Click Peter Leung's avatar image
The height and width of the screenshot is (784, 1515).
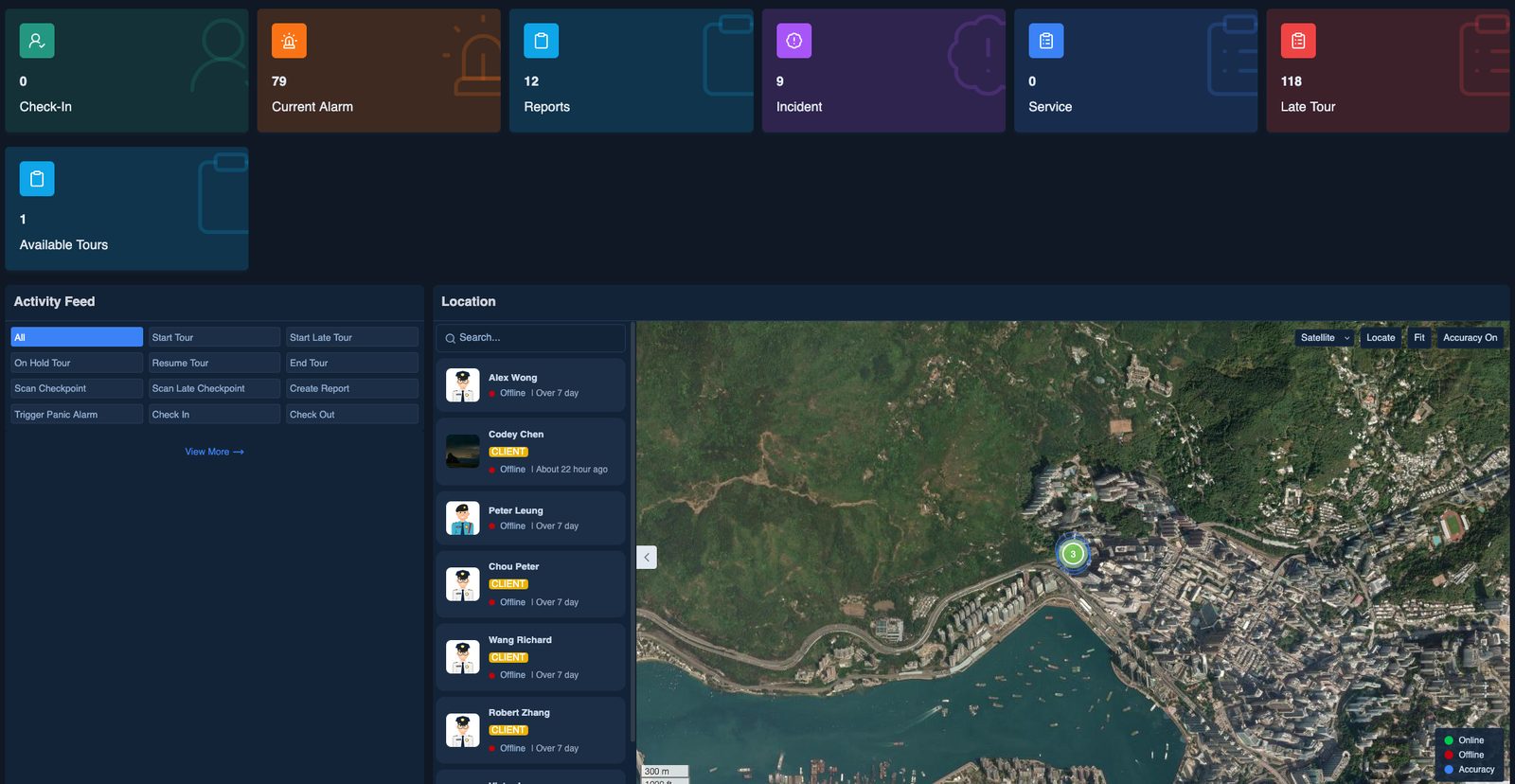(463, 518)
